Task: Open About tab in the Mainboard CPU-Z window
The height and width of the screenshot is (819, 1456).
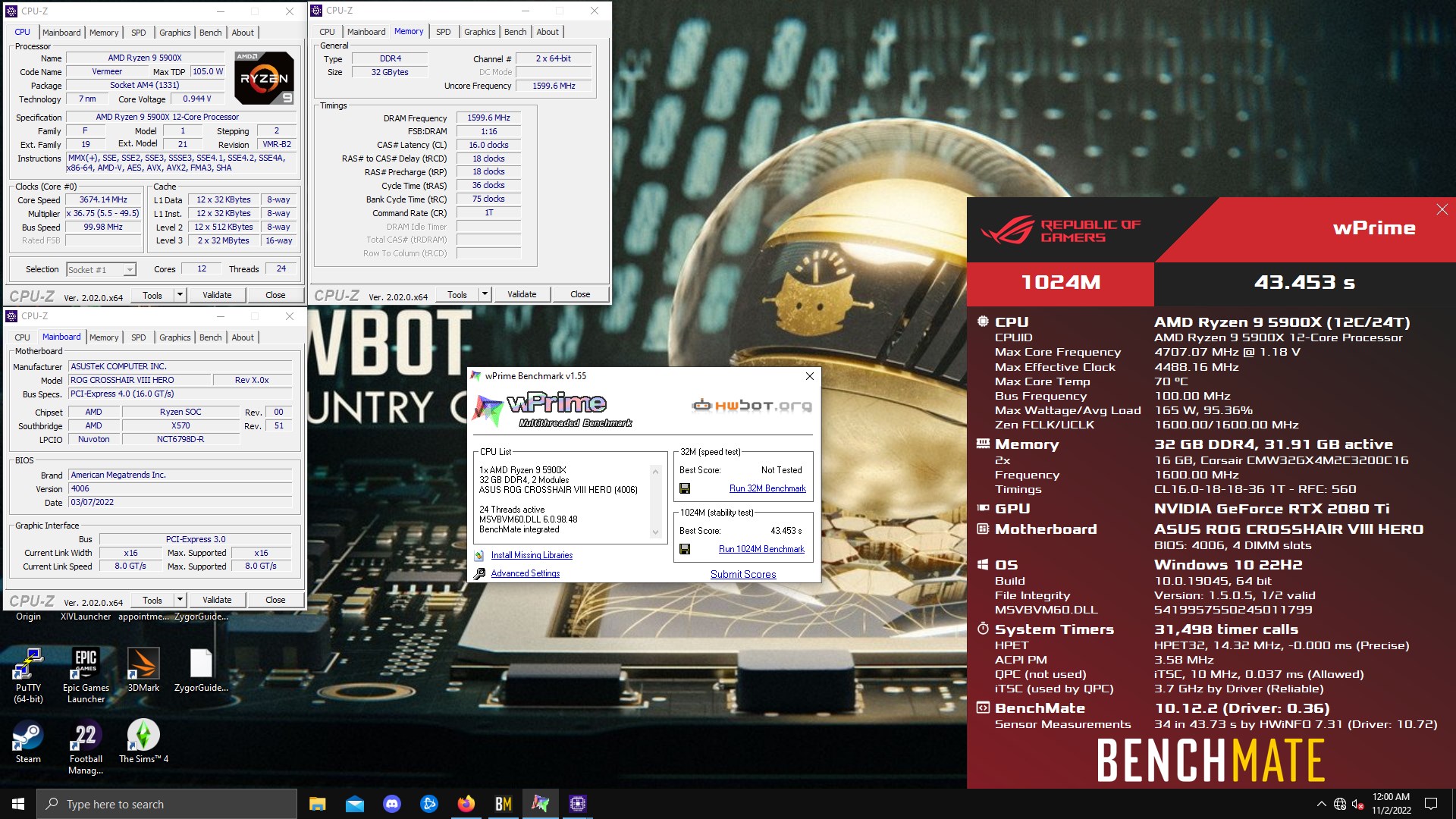Action: tap(243, 337)
